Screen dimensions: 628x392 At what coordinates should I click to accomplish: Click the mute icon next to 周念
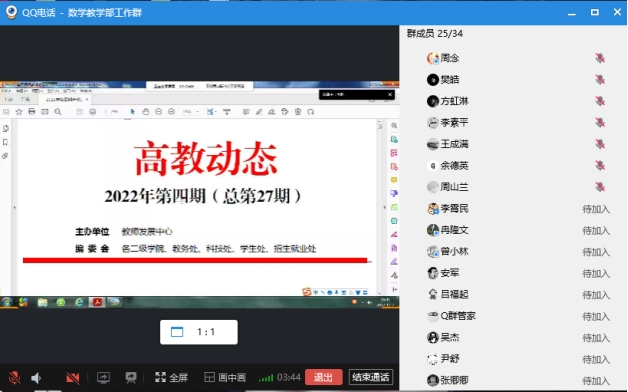point(600,58)
